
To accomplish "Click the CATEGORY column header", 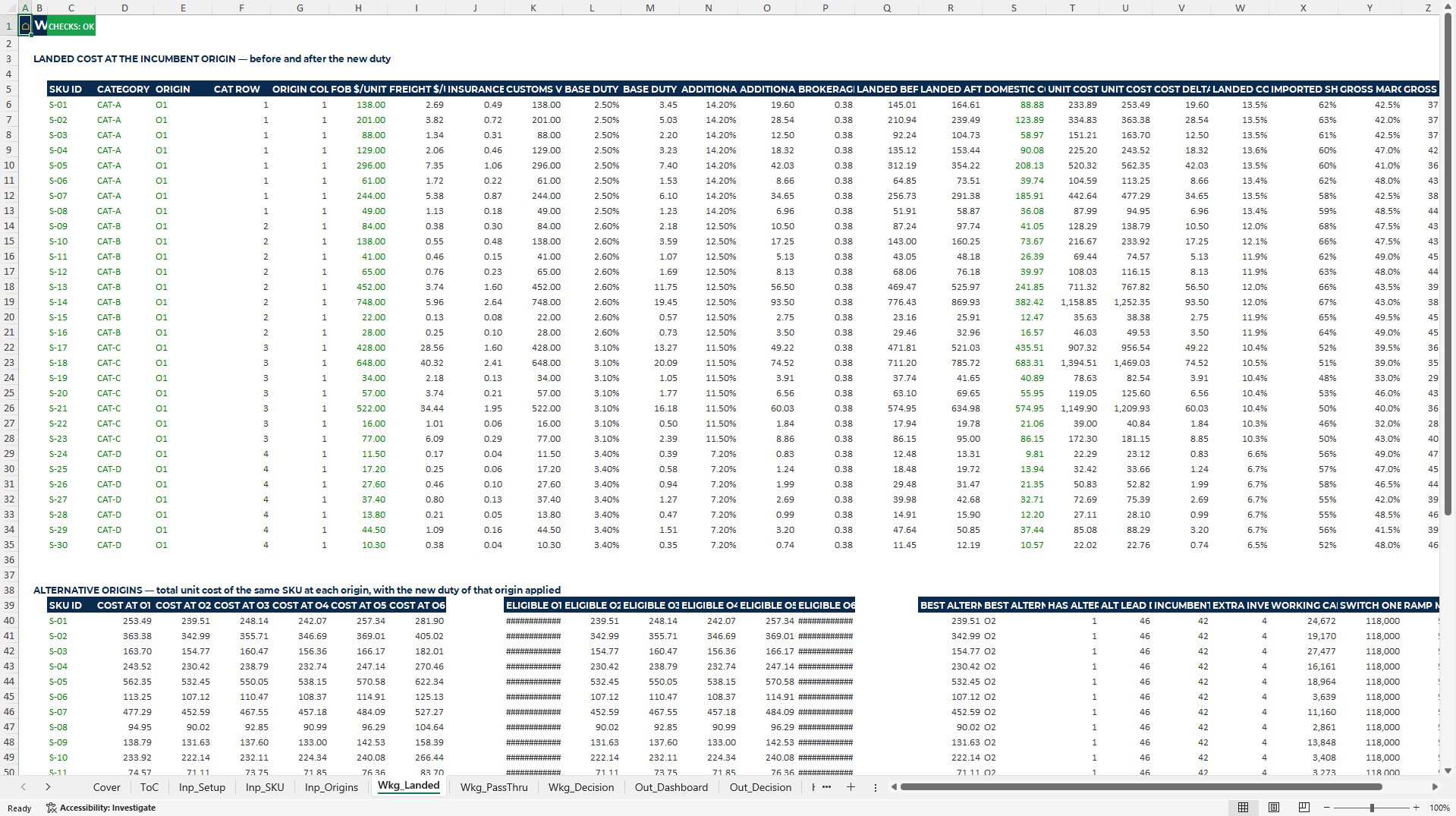I will tap(124, 89).
